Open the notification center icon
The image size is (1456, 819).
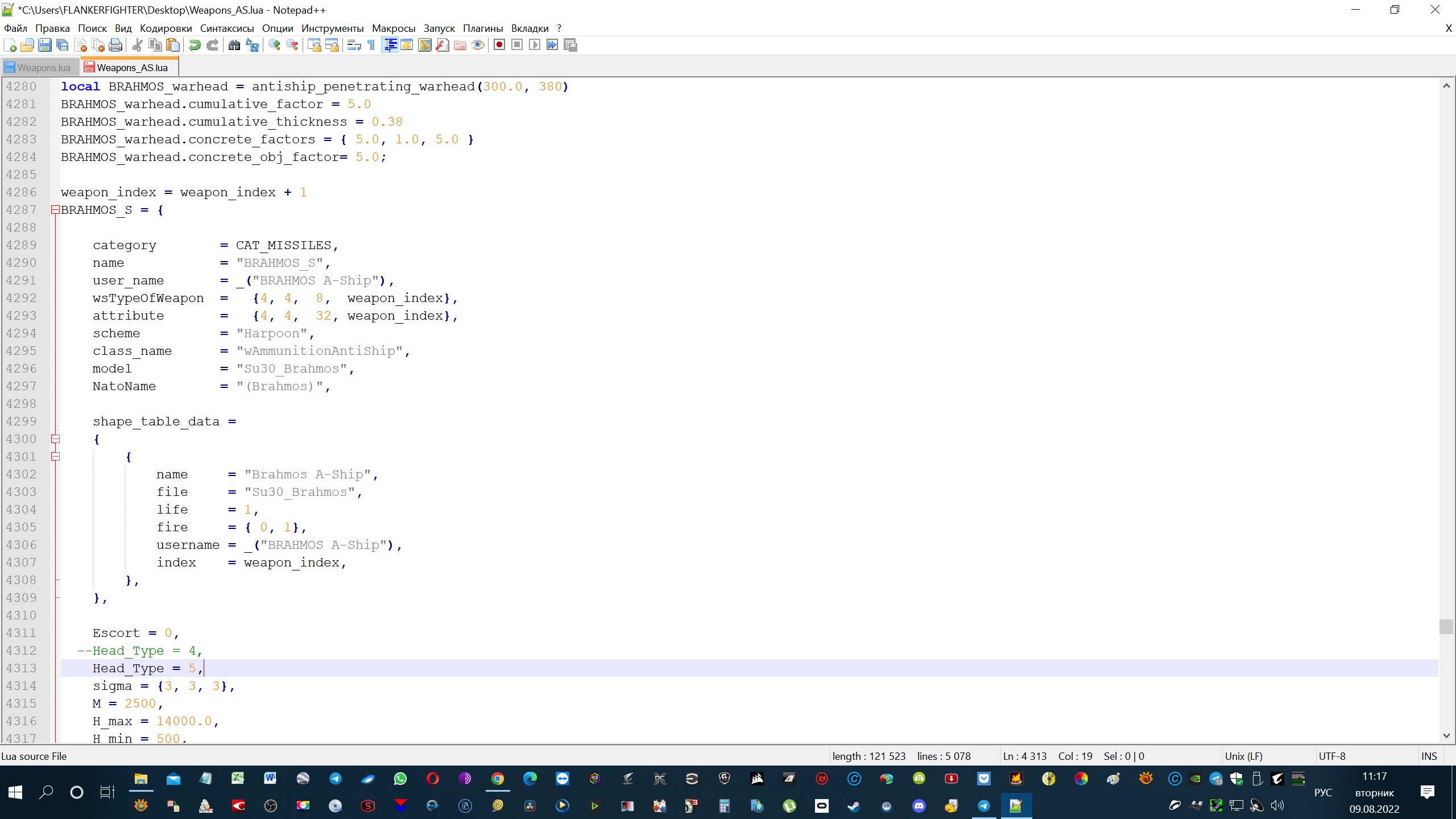[x=1428, y=792]
